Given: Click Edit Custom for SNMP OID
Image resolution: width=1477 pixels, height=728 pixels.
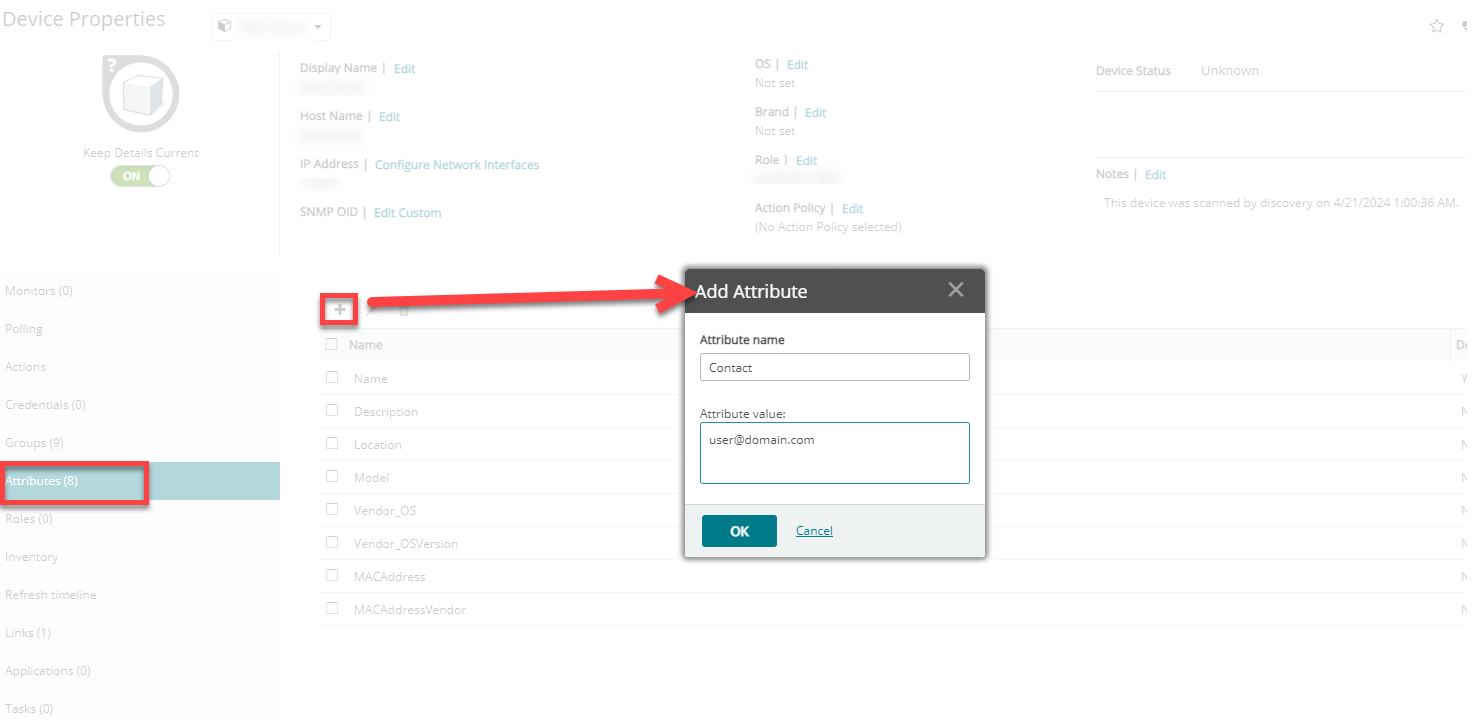Looking at the screenshot, I should tap(407, 213).
